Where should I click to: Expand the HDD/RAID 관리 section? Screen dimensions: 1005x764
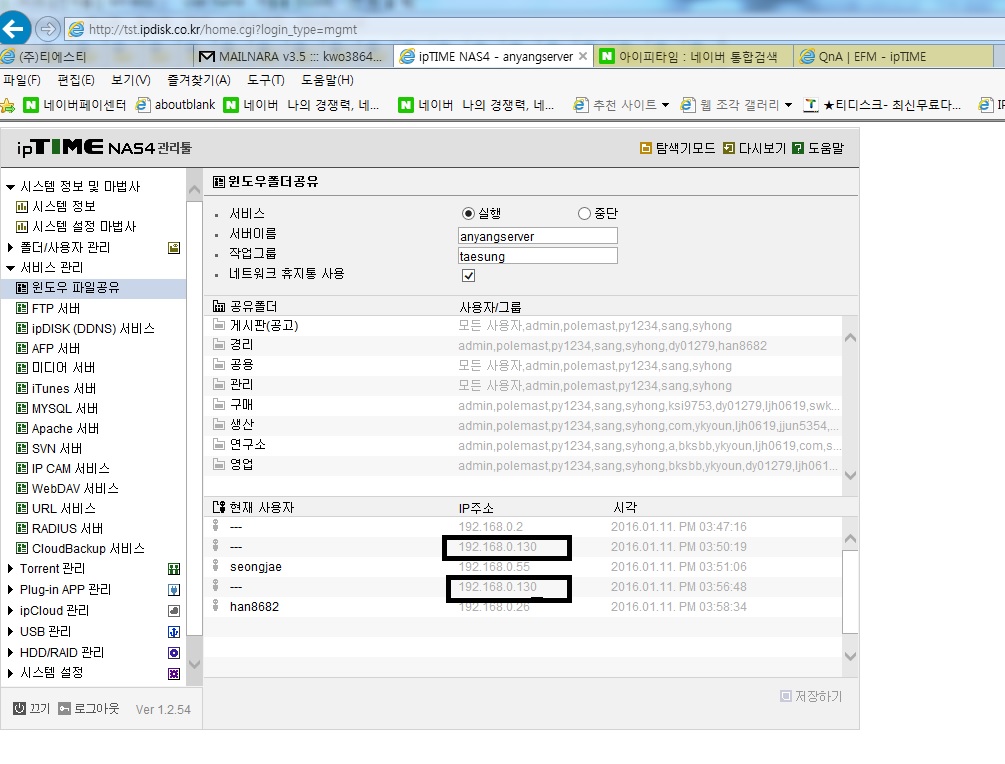pos(10,652)
